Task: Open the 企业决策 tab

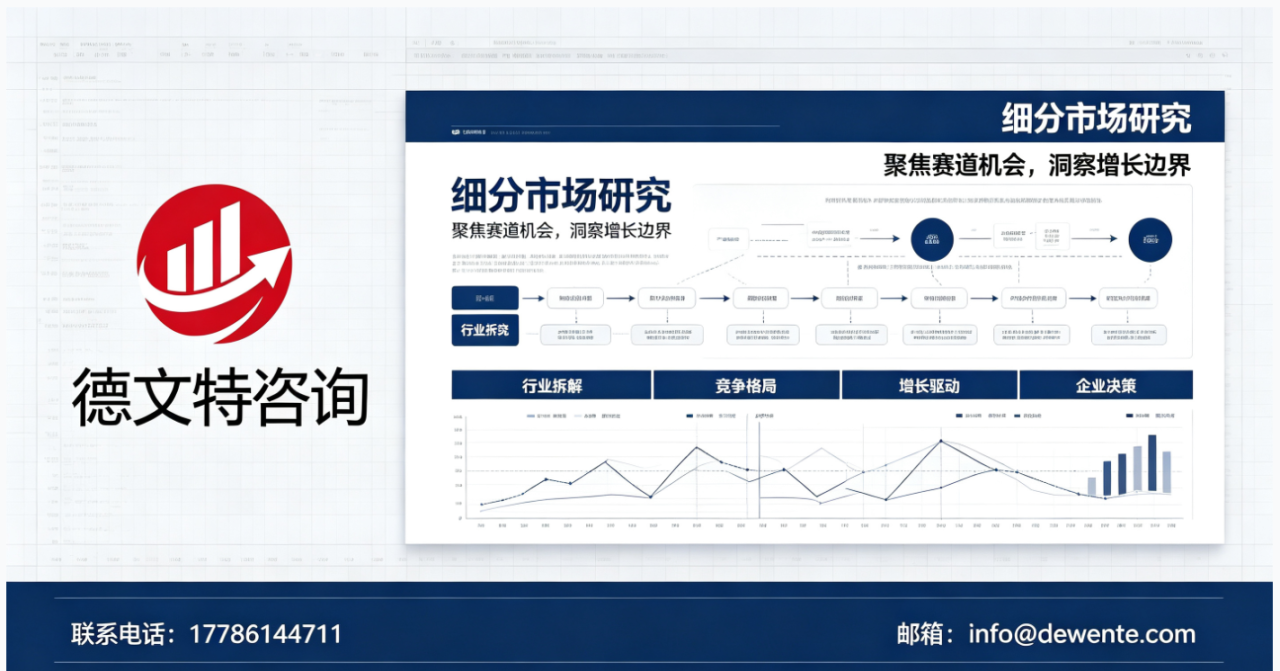Action: pos(1106,386)
